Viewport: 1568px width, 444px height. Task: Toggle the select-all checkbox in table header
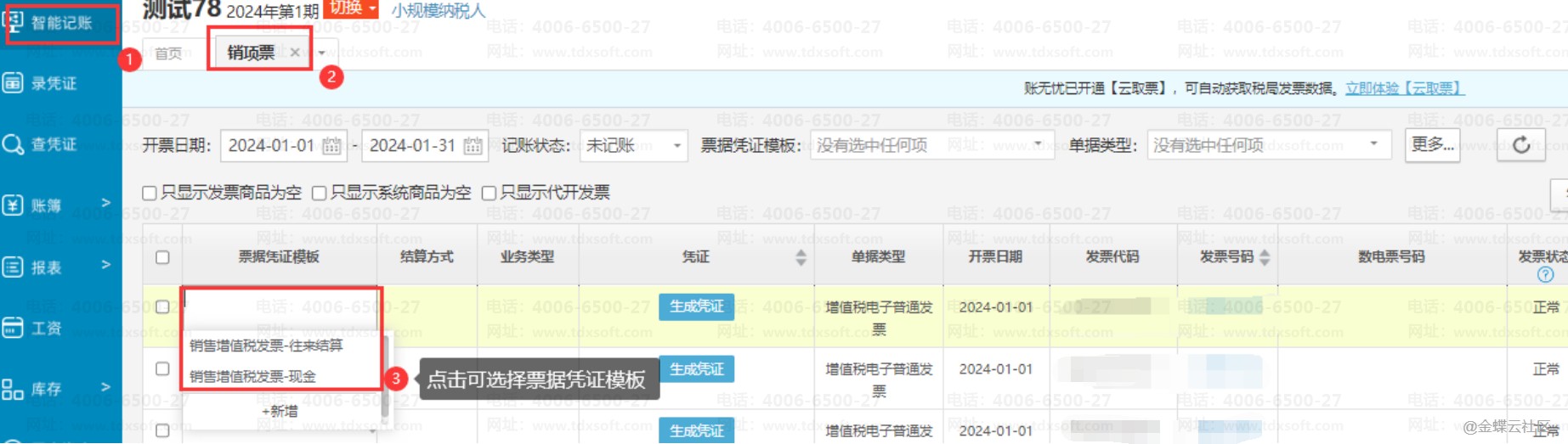point(162,257)
